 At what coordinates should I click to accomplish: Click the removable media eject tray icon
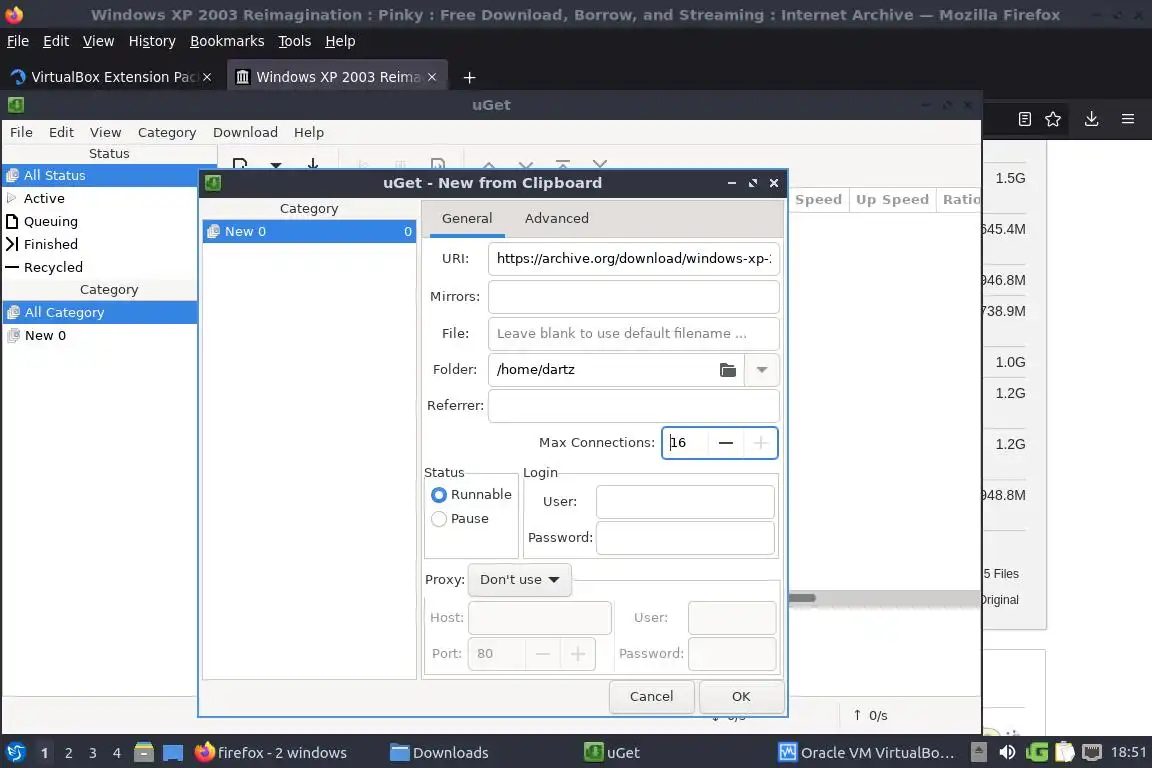979,752
